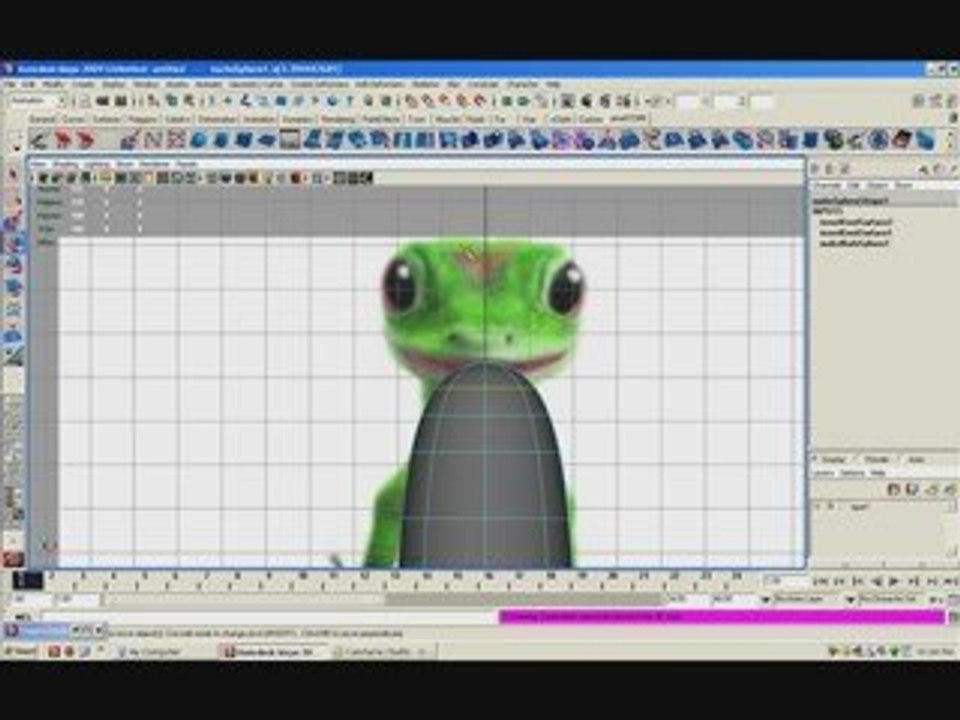Open the Shading menu in the viewport panel
The image size is (960, 720).
click(66, 164)
